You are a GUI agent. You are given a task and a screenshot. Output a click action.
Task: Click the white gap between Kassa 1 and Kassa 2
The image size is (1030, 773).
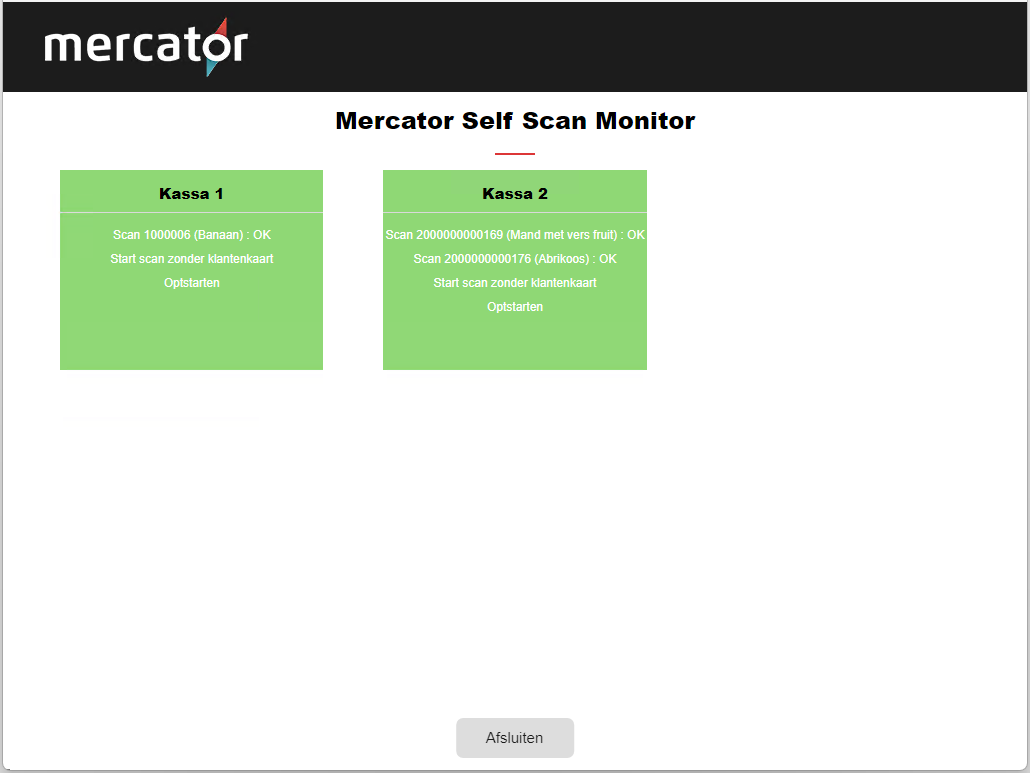pyautogui.click(x=353, y=270)
